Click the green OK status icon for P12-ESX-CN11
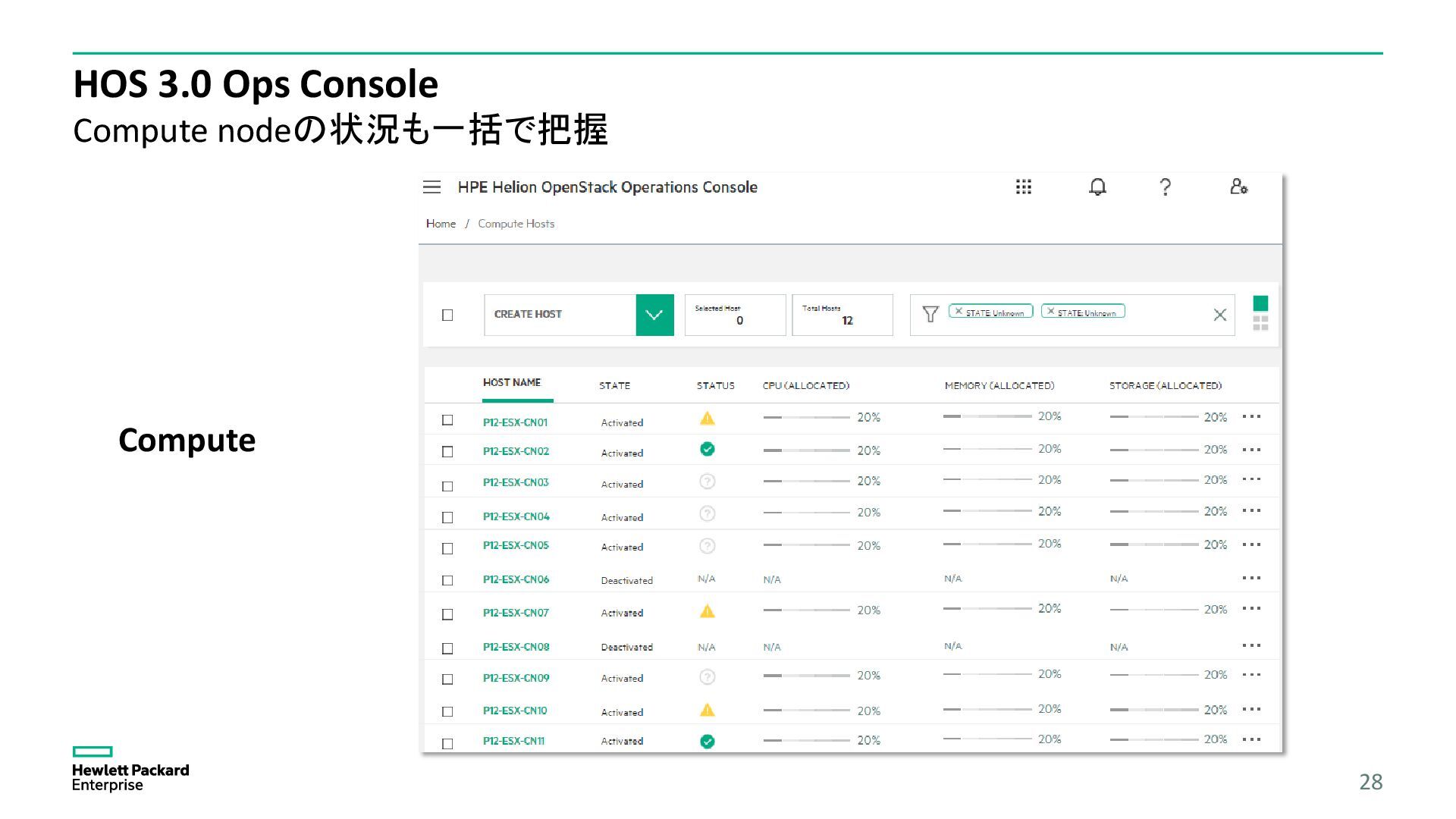 pos(707,742)
